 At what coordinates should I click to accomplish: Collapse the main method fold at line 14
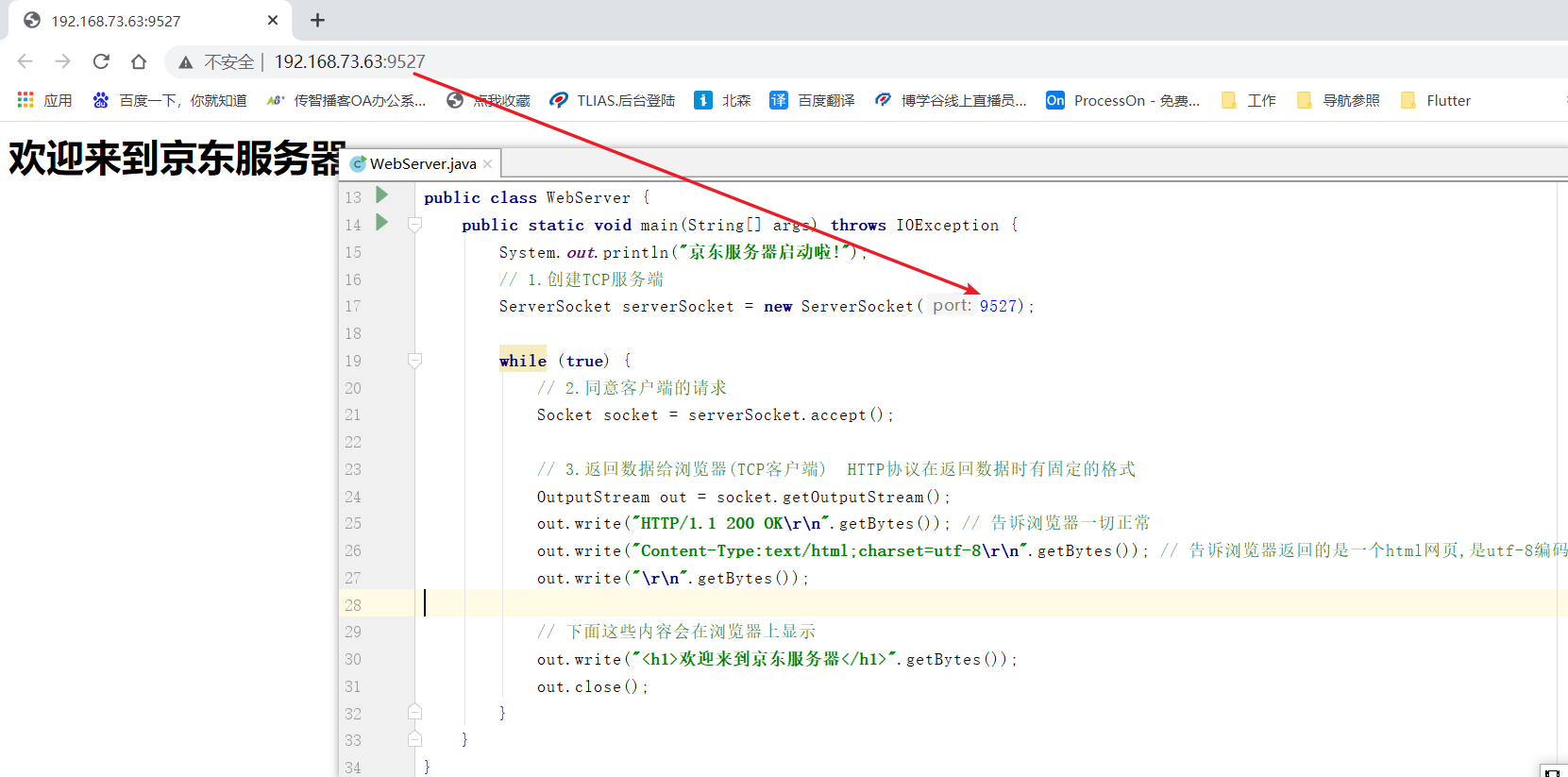point(414,225)
